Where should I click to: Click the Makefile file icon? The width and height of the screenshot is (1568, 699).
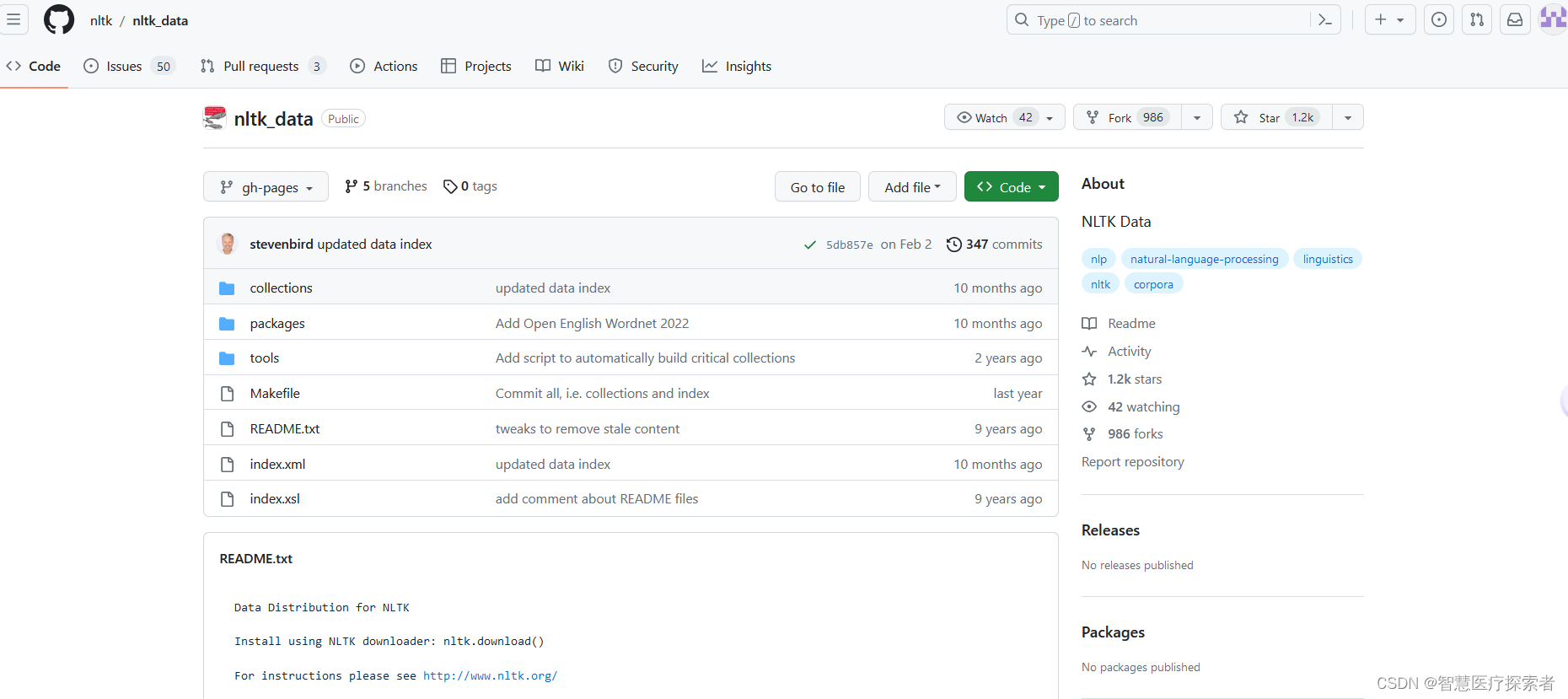coord(227,394)
